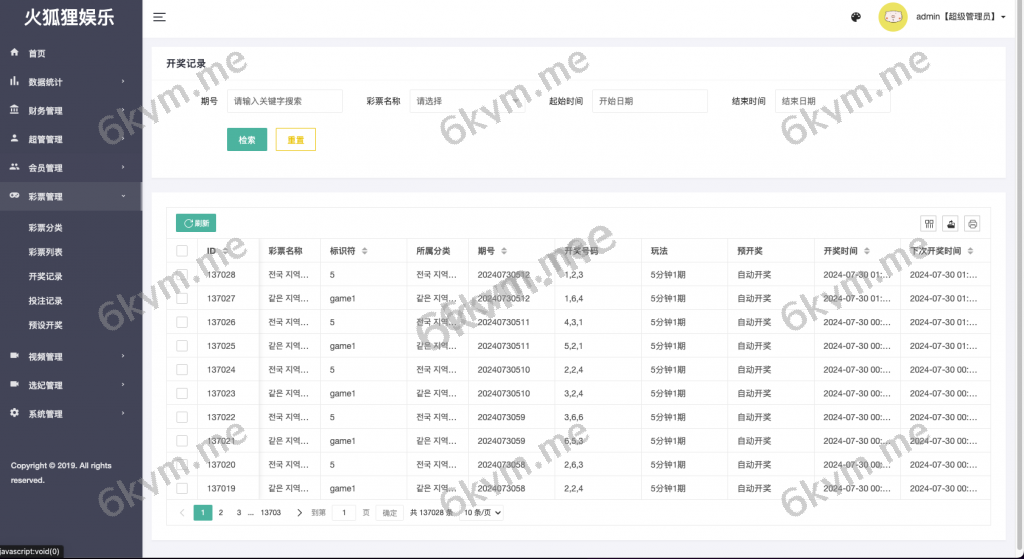This screenshot has width=1024, height=559.
Task: Open the theme color palette icon
Action: click(x=856, y=17)
